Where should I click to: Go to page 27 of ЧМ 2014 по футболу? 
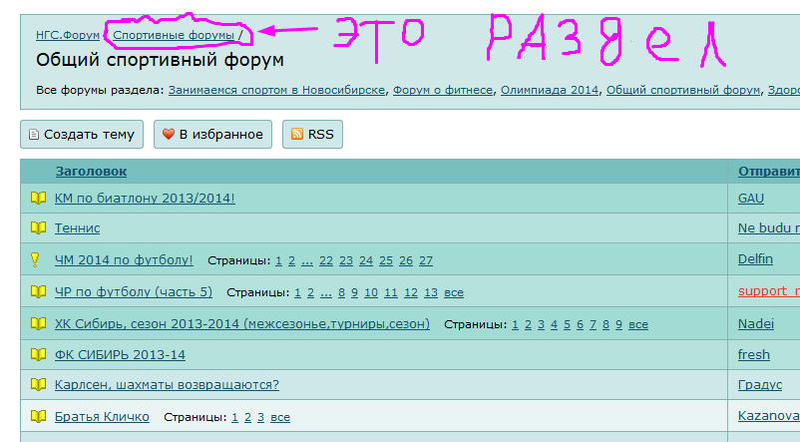426,261
